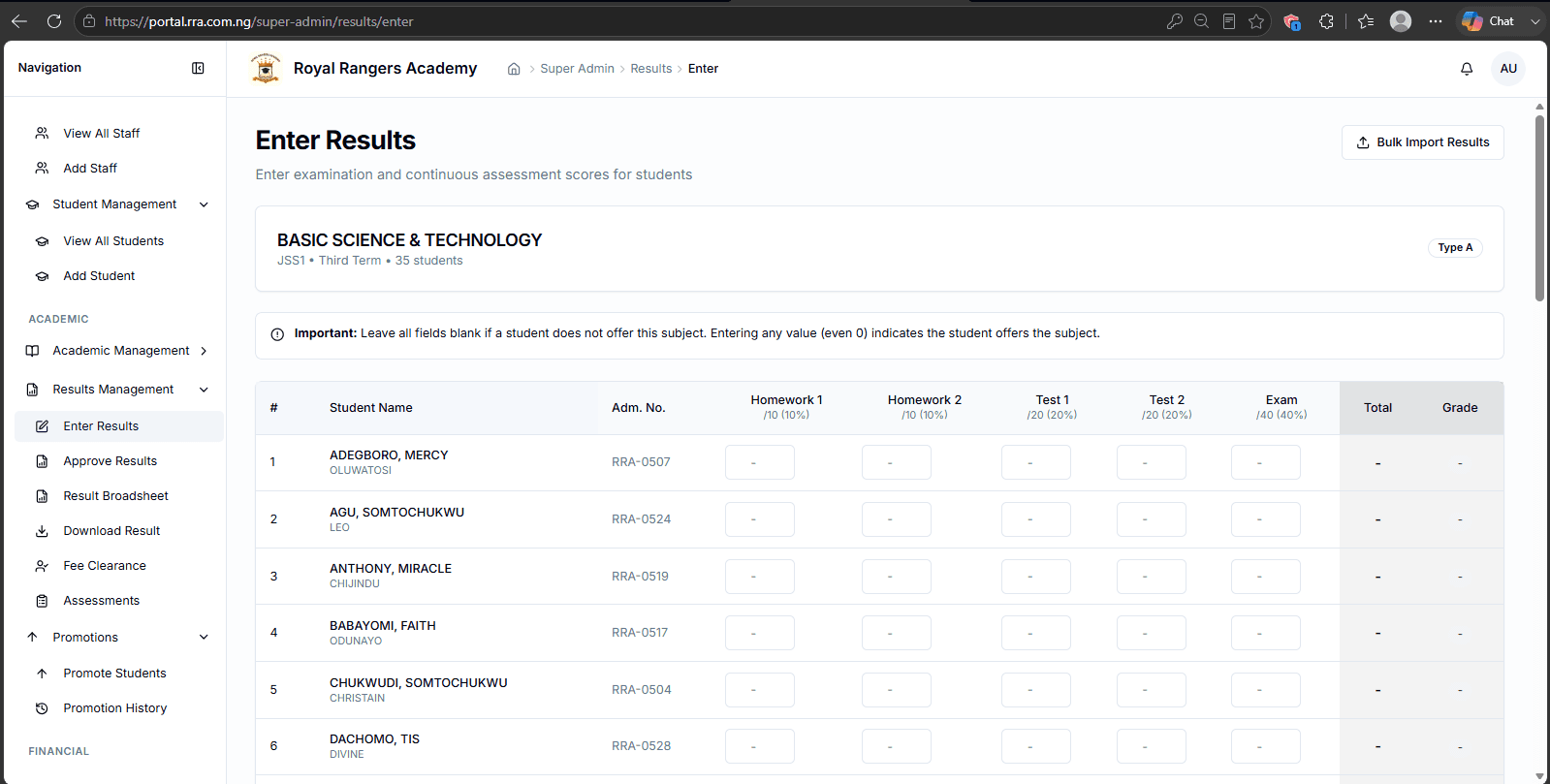Bookmark this page with star icon
This screenshot has width=1550, height=784.
coord(1256,21)
